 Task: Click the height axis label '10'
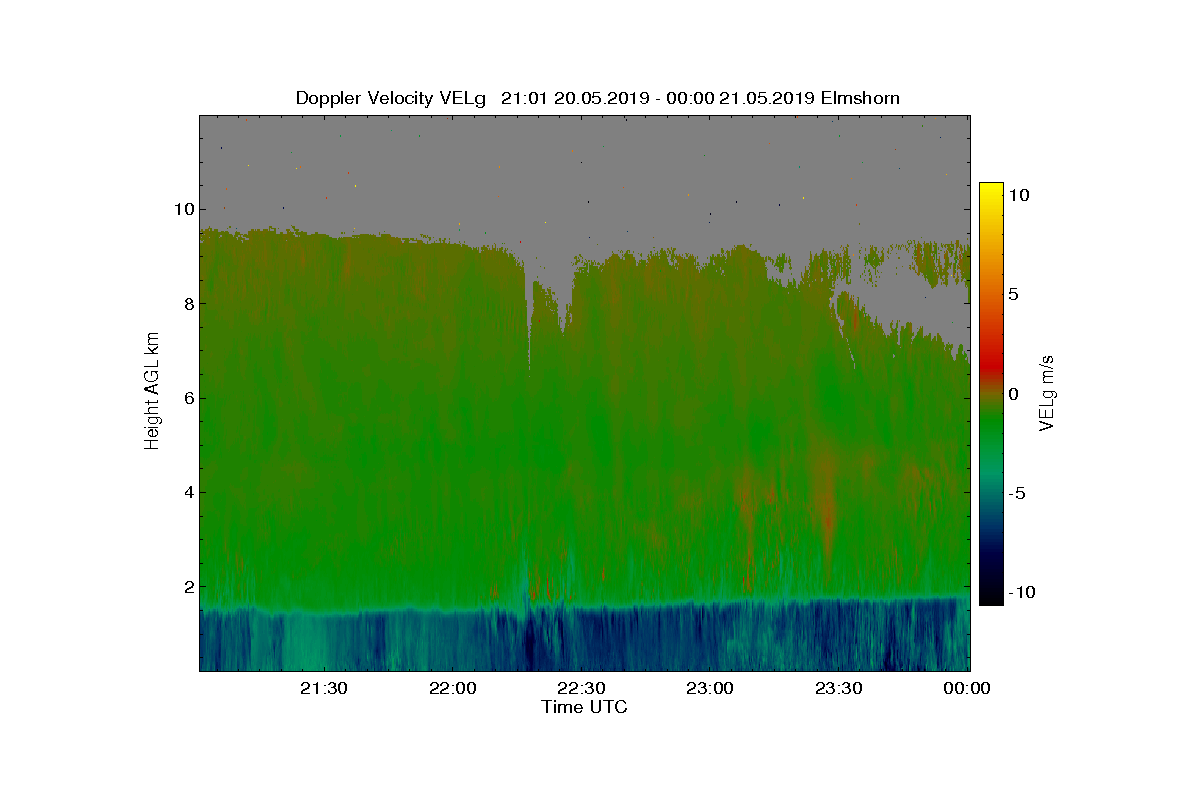(x=182, y=209)
